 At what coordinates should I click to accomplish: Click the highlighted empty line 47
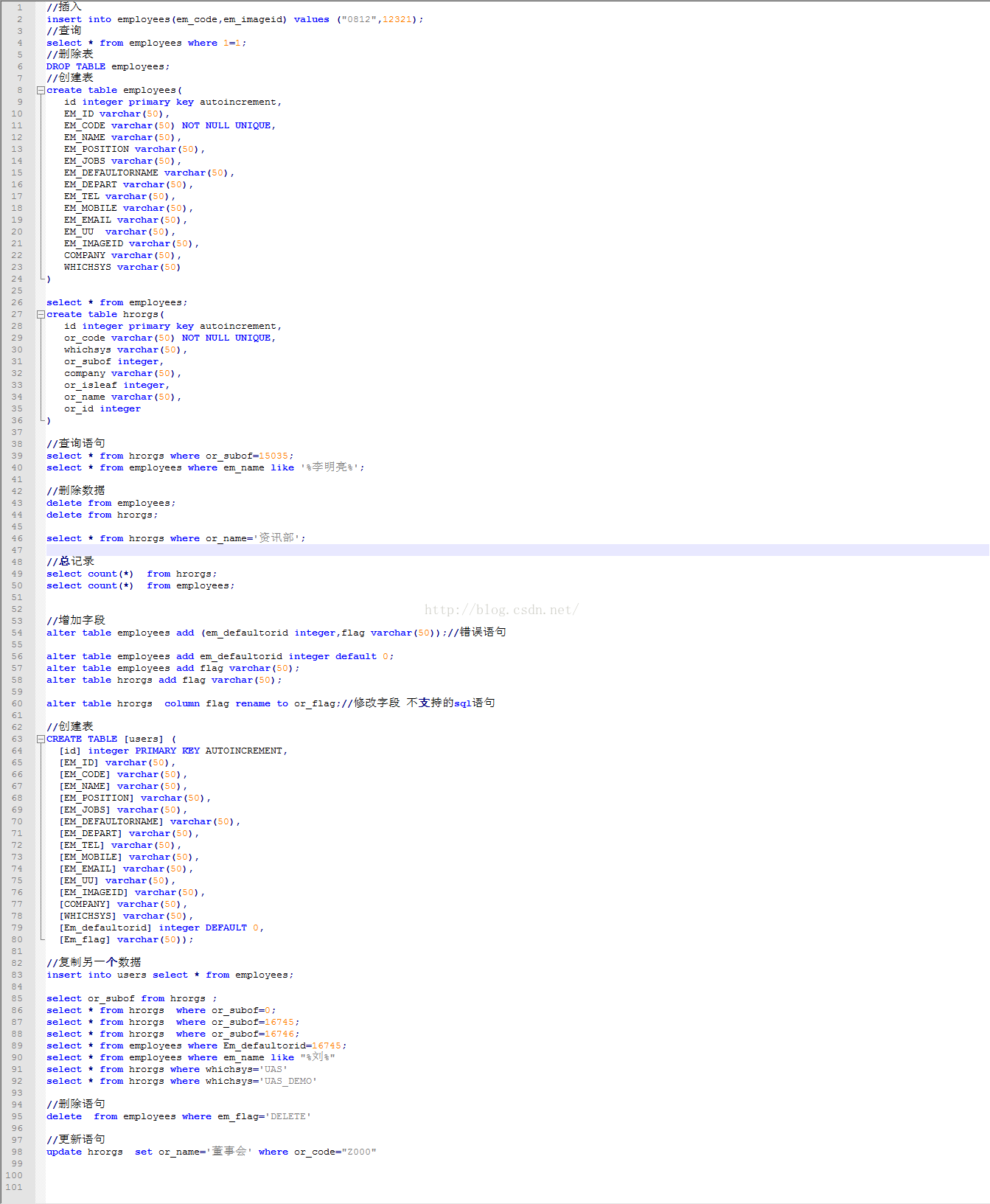(x=517, y=550)
